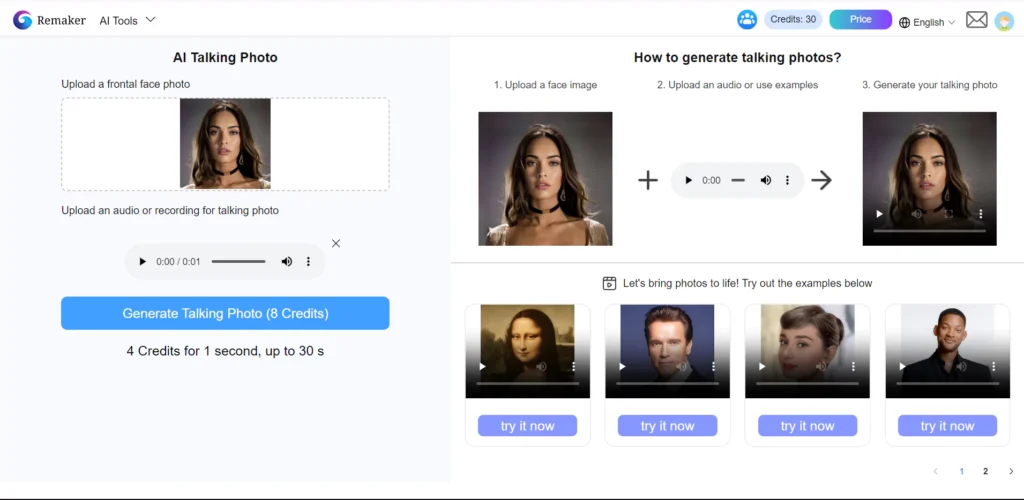Open the user profile avatar
This screenshot has width=1024, height=500.
coord(1004,22)
